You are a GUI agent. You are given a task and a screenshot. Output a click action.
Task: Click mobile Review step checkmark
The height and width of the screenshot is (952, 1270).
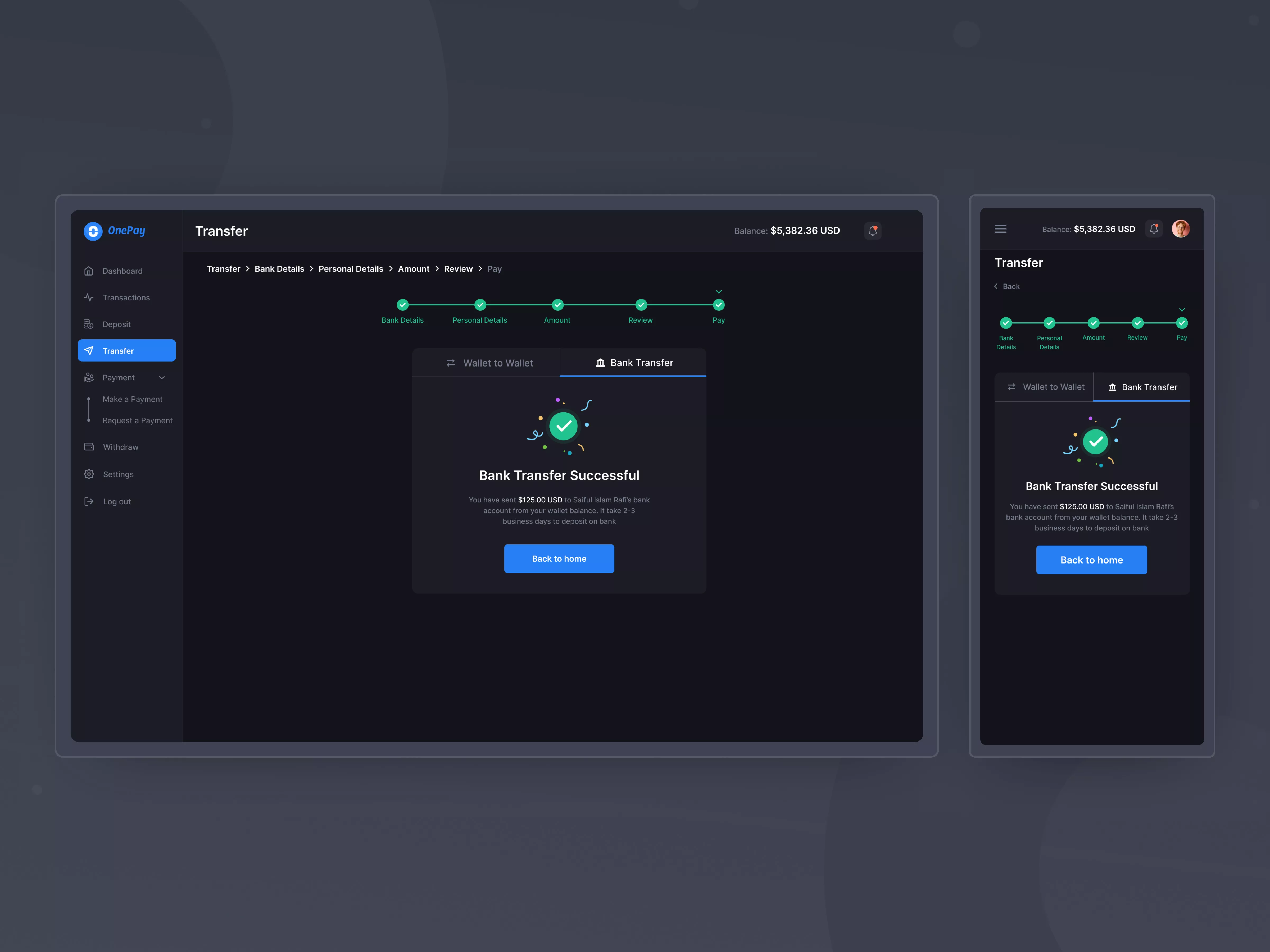pos(1137,323)
